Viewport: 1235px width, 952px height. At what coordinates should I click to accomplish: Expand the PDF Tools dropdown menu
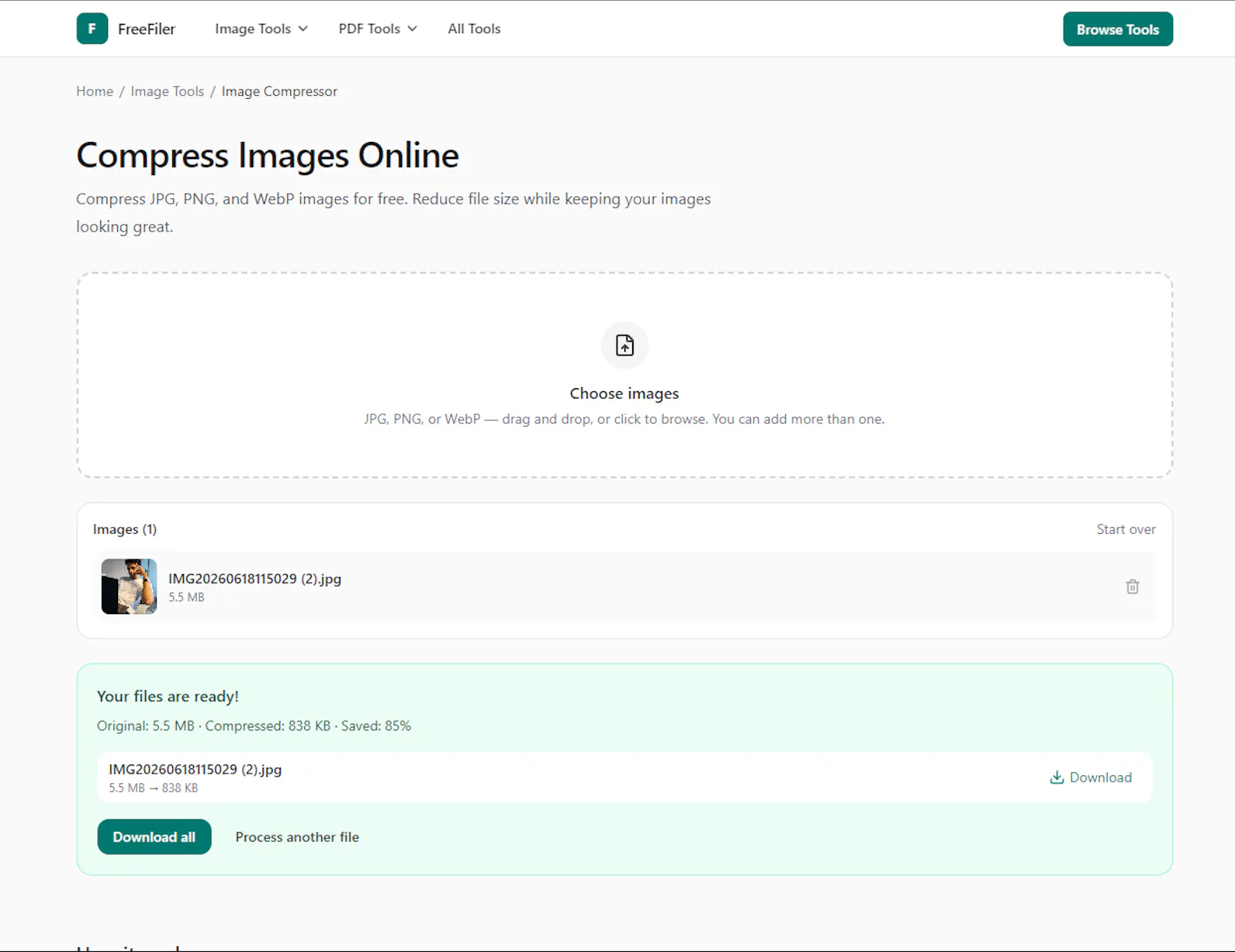pos(377,29)
